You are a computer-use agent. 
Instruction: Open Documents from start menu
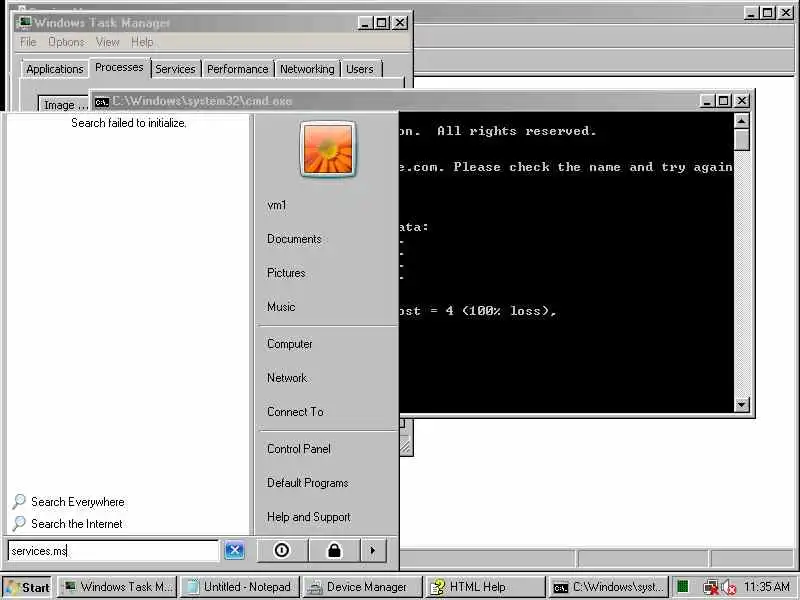tap(294, 239)
